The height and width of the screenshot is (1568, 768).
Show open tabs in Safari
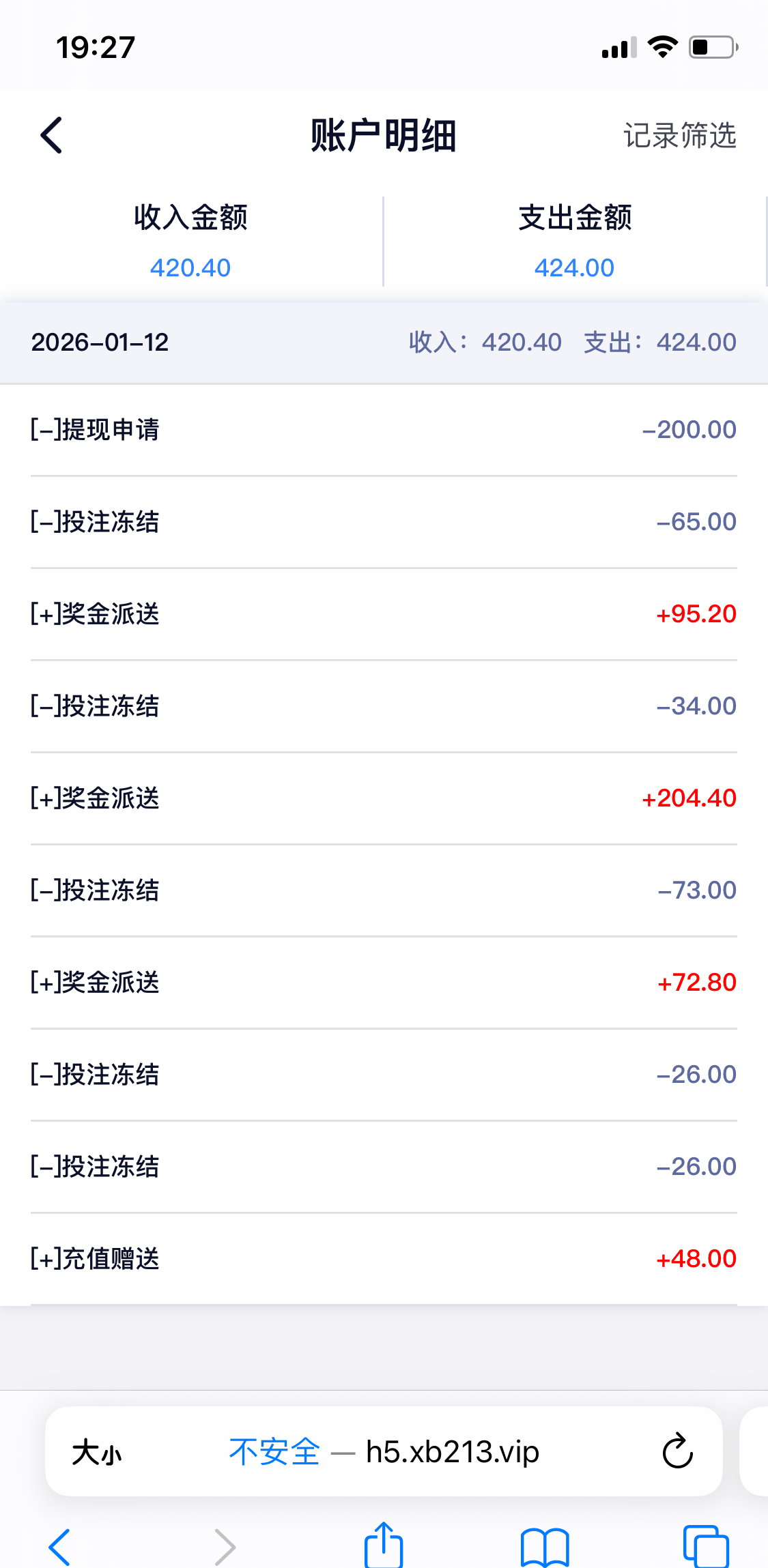706,1546
